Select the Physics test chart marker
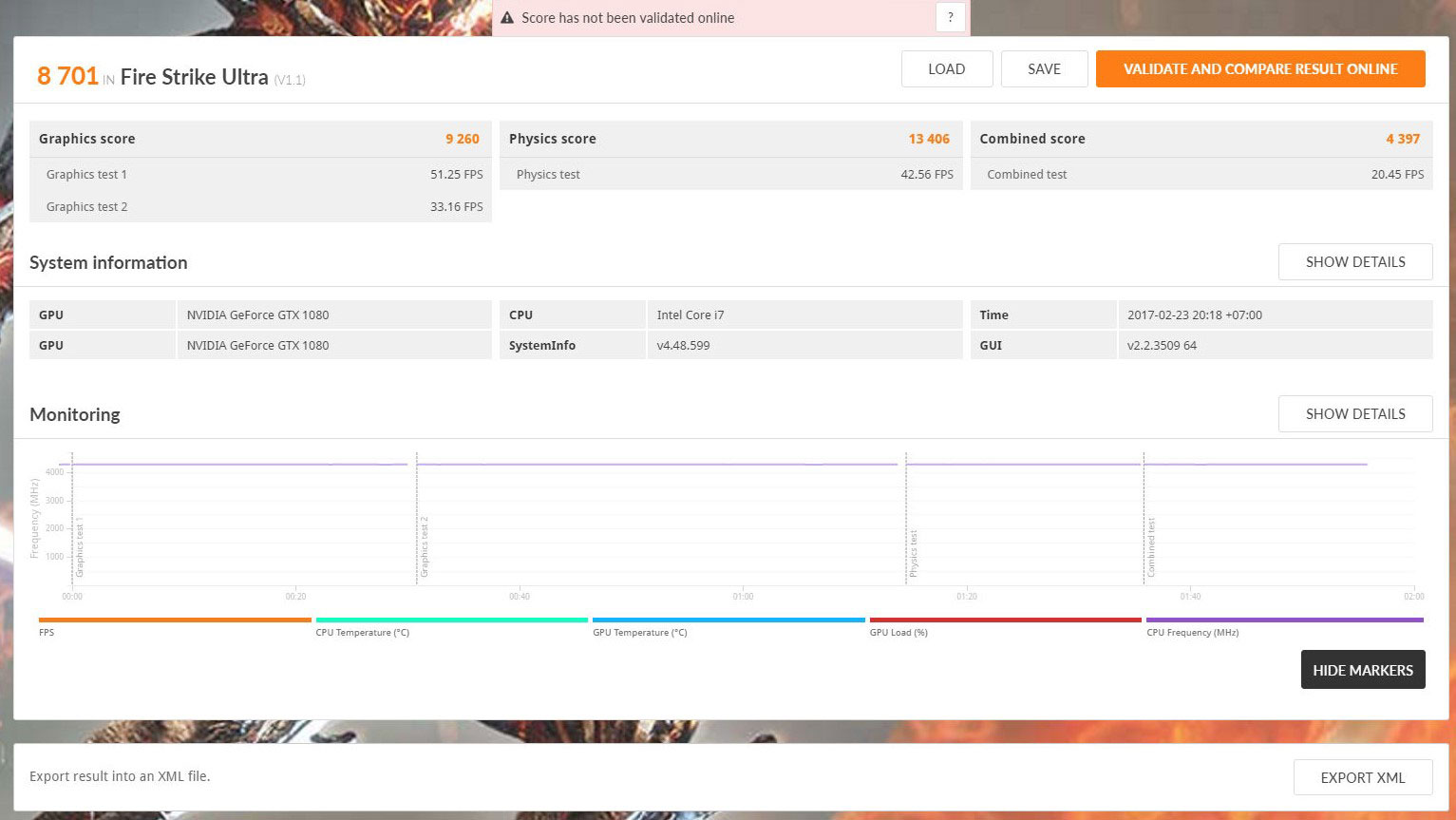Image resolution: width=1456 pixels, height=820 pixels. (x=914, y=553)
